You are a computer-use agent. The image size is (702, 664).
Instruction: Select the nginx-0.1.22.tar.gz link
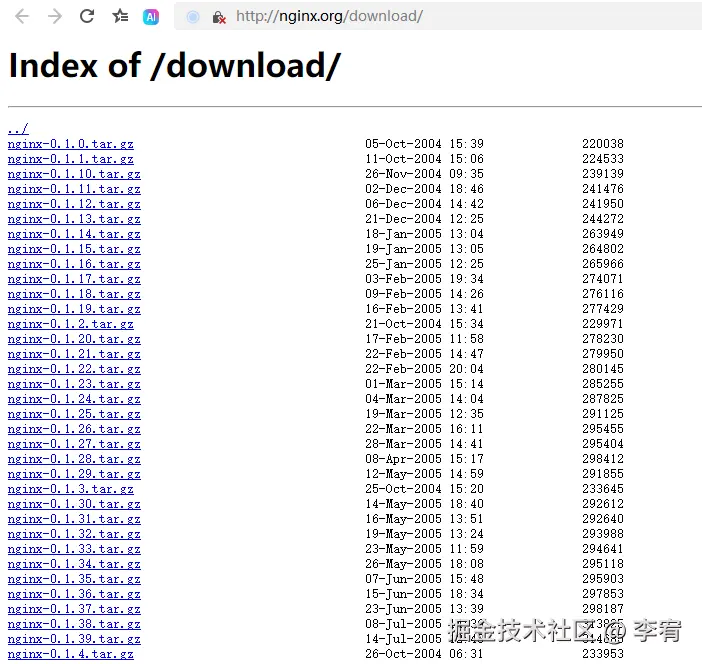point(74,369)
